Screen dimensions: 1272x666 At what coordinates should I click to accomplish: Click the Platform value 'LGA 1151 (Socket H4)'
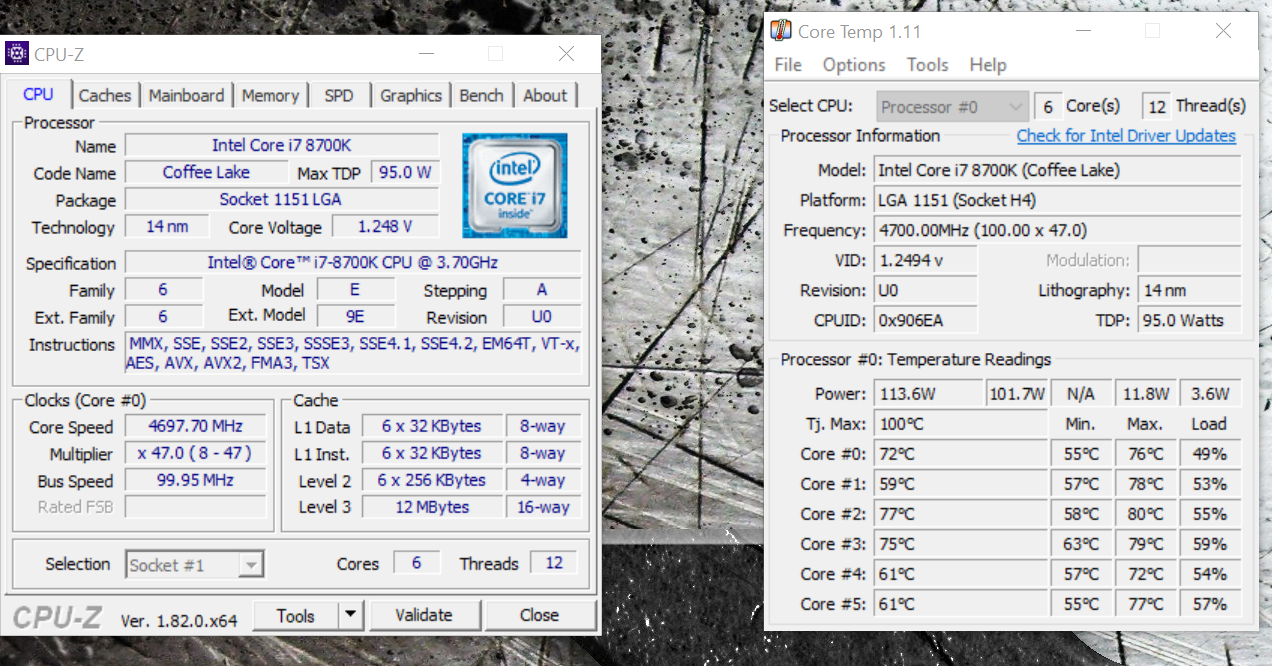point(1058,200)
